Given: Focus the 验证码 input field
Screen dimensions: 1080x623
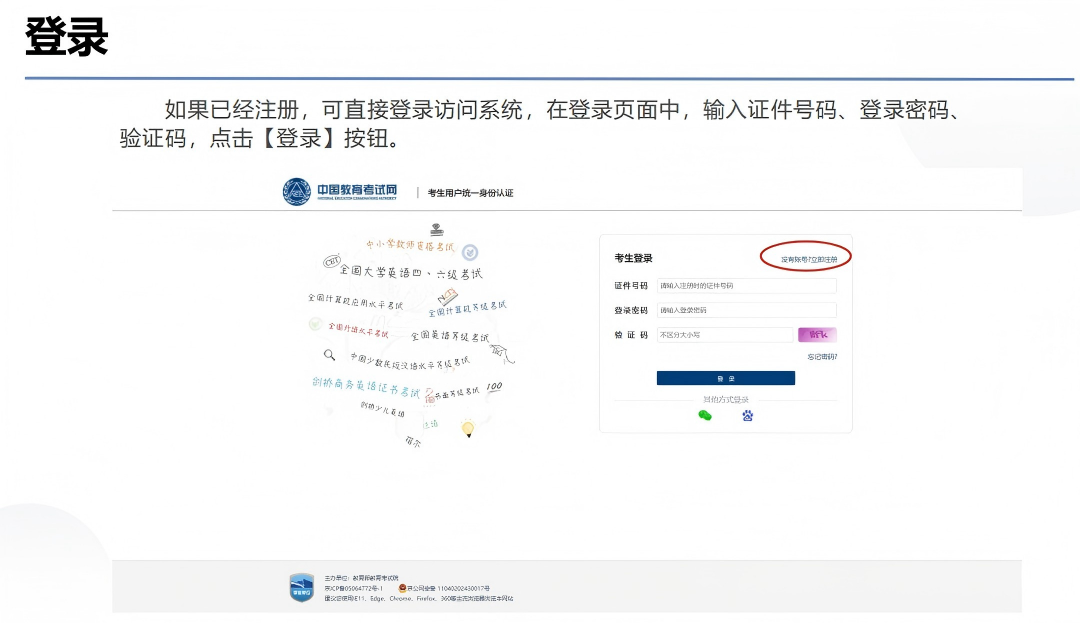Looking at the screenshot, I should (724, 335).
